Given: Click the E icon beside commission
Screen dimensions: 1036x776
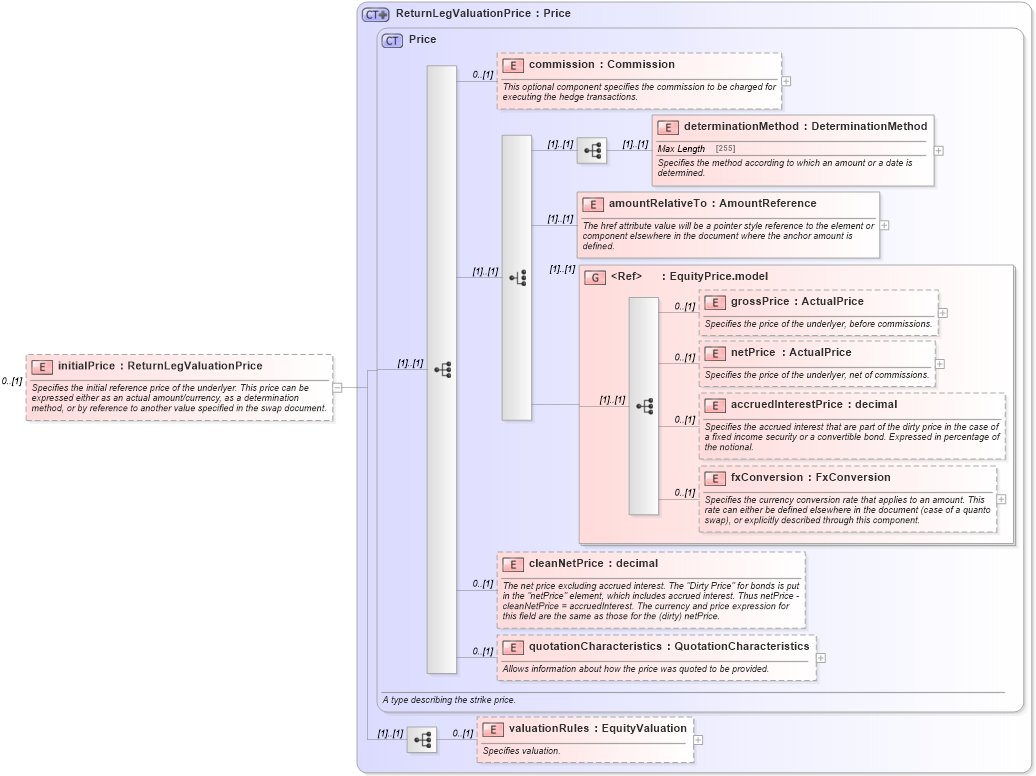Looking at the screenshot, I should 513,65.
